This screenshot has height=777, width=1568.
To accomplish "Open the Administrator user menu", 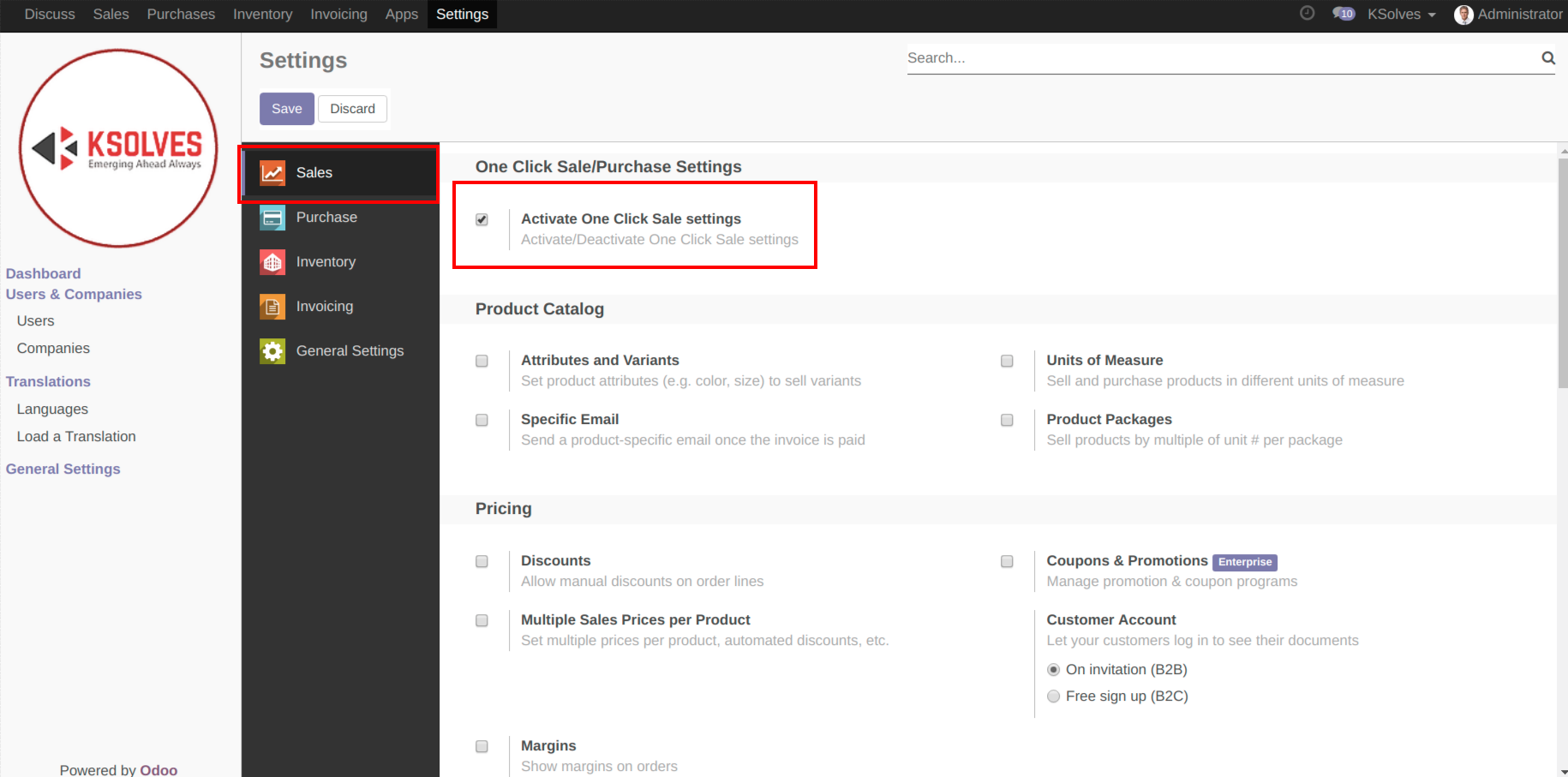I will [1508, 15].
